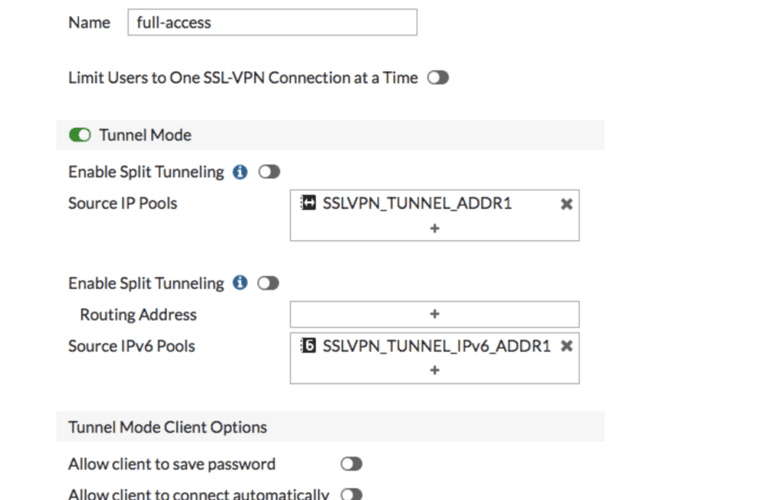Remove SSLVPN_TUNNEL_IPv6_ADDR1 with the X icon

[x=567, y=346]
